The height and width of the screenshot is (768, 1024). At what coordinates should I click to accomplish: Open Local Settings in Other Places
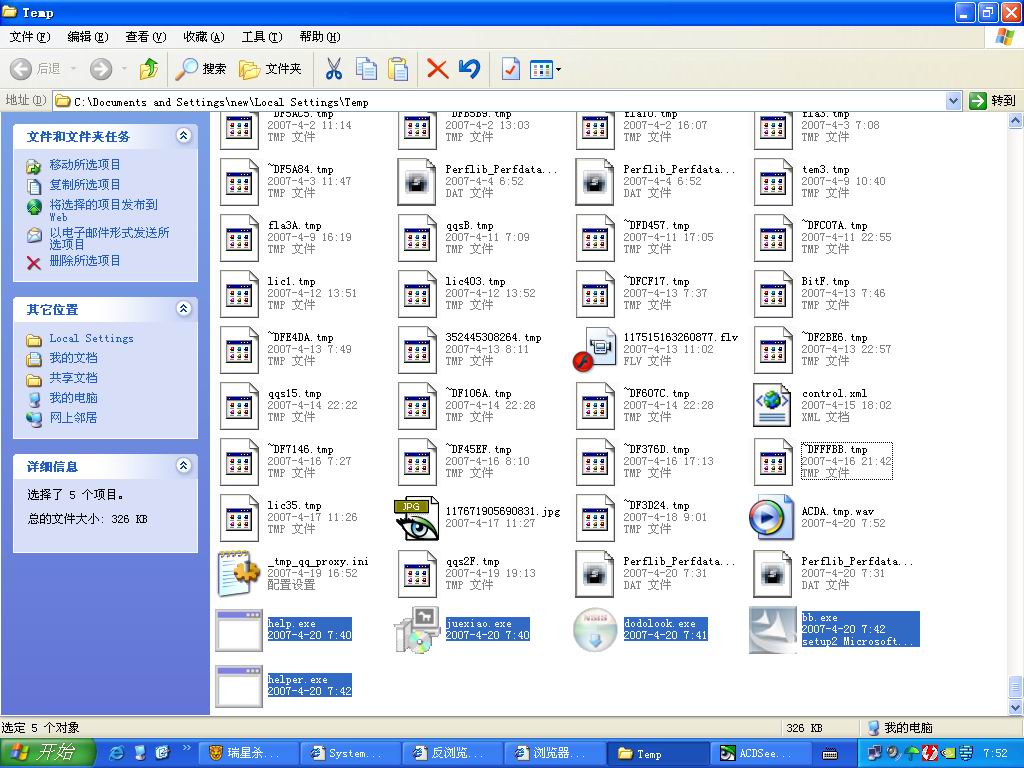coord(91,338)
